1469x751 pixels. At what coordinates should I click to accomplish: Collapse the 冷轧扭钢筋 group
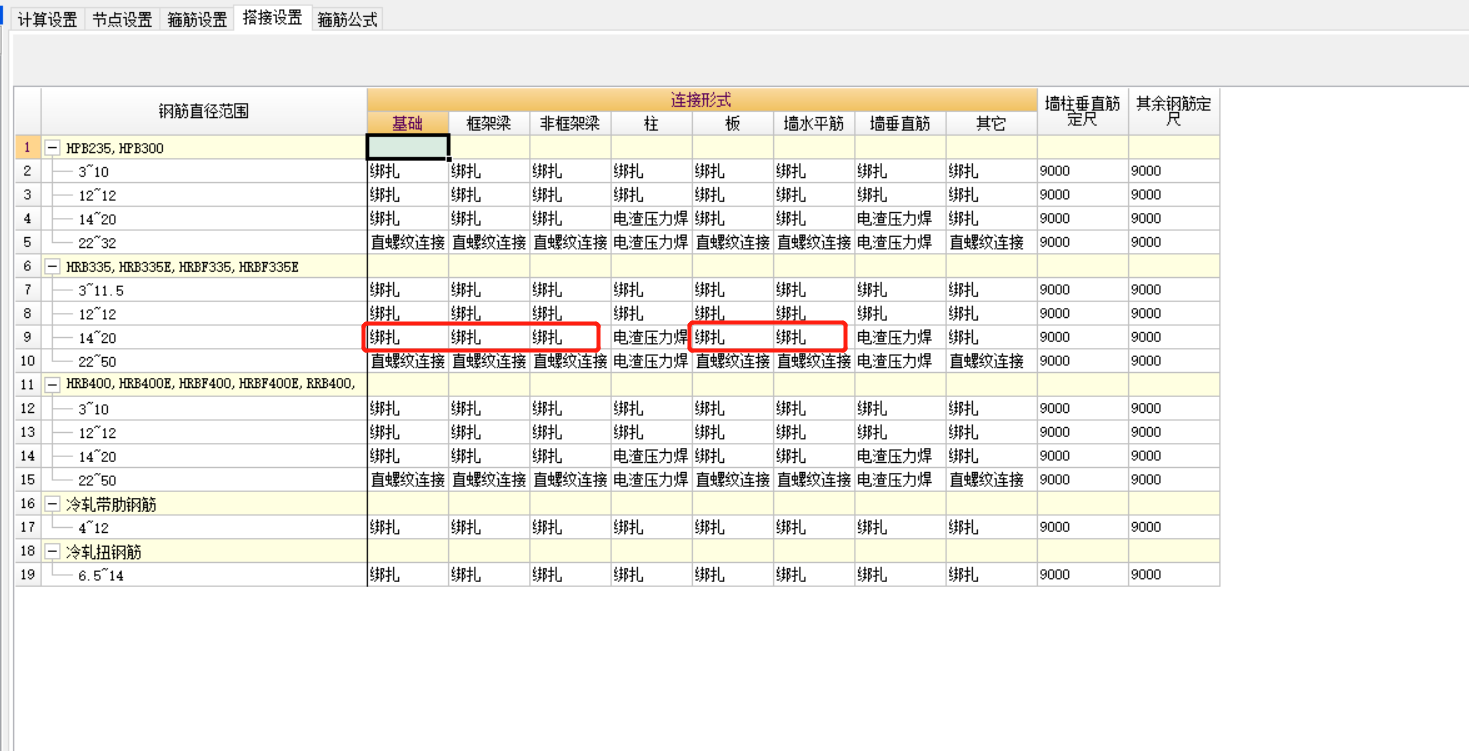click(x=54, y=551)
